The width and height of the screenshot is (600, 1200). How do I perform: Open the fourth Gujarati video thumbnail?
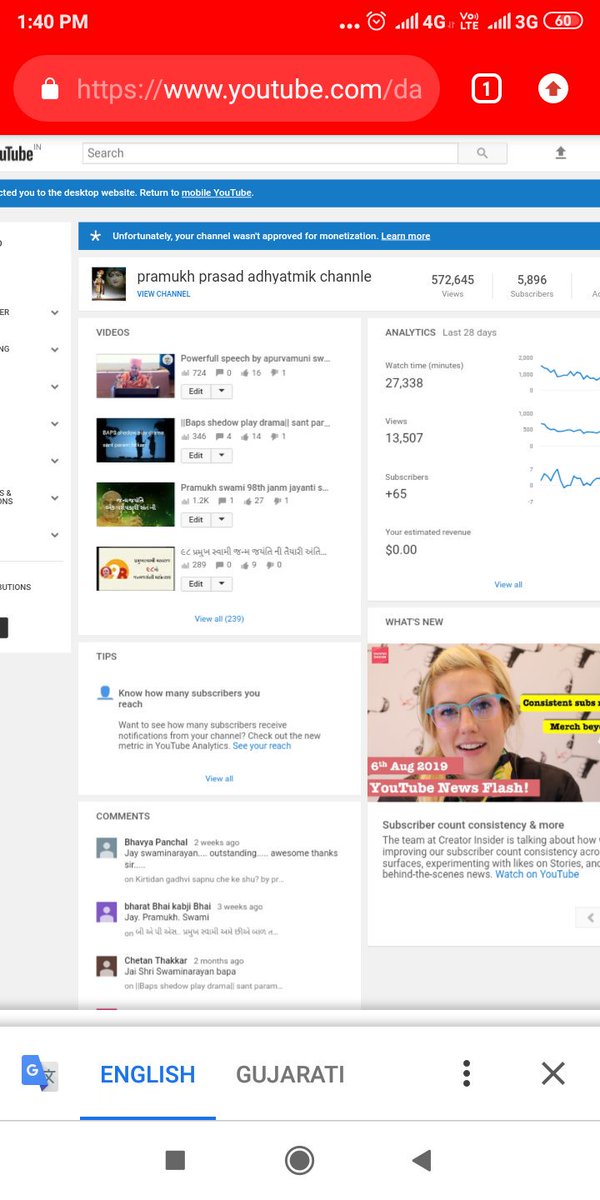[x=135, y=568]
